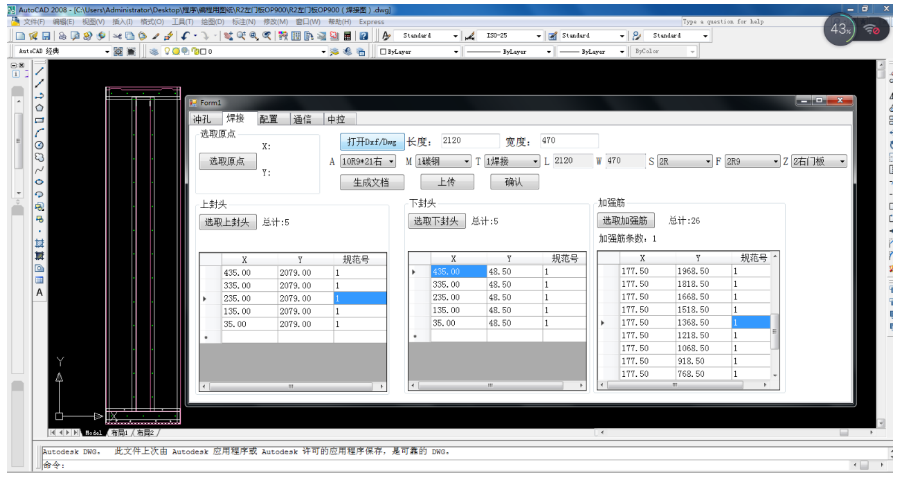Select the Multiline Text 'A' tool

tap(40, 292)
